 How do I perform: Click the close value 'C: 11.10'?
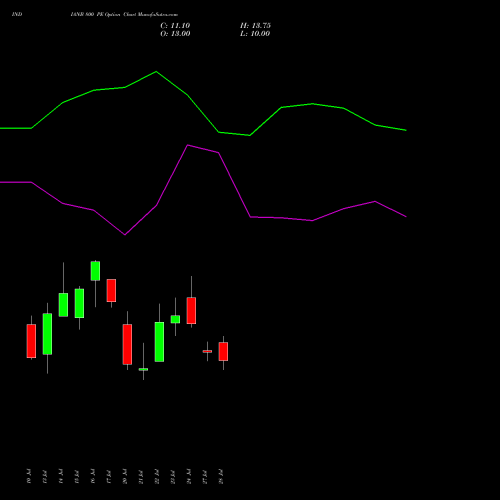tap(175, 26)
